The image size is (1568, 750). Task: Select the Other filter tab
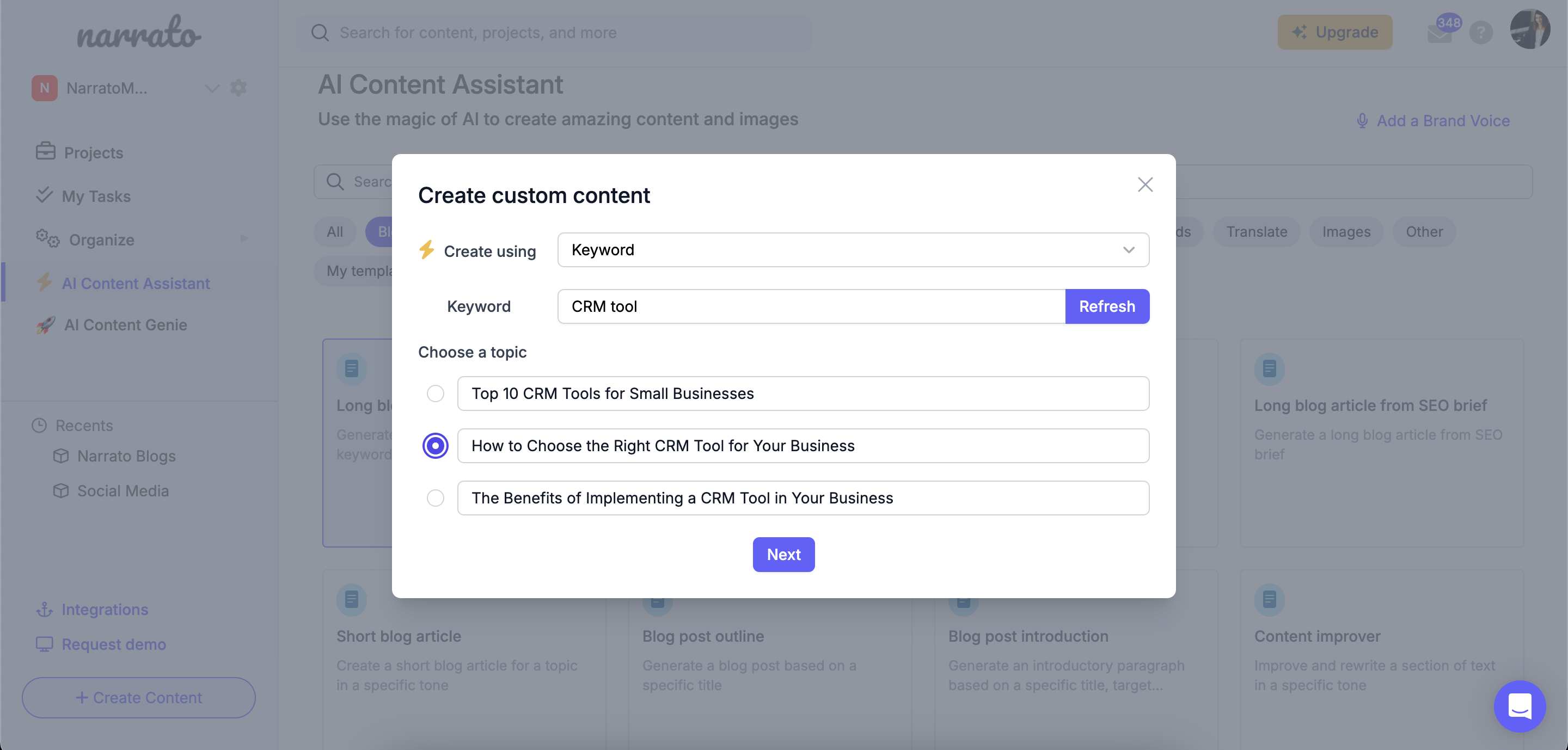pos(1424,231)
